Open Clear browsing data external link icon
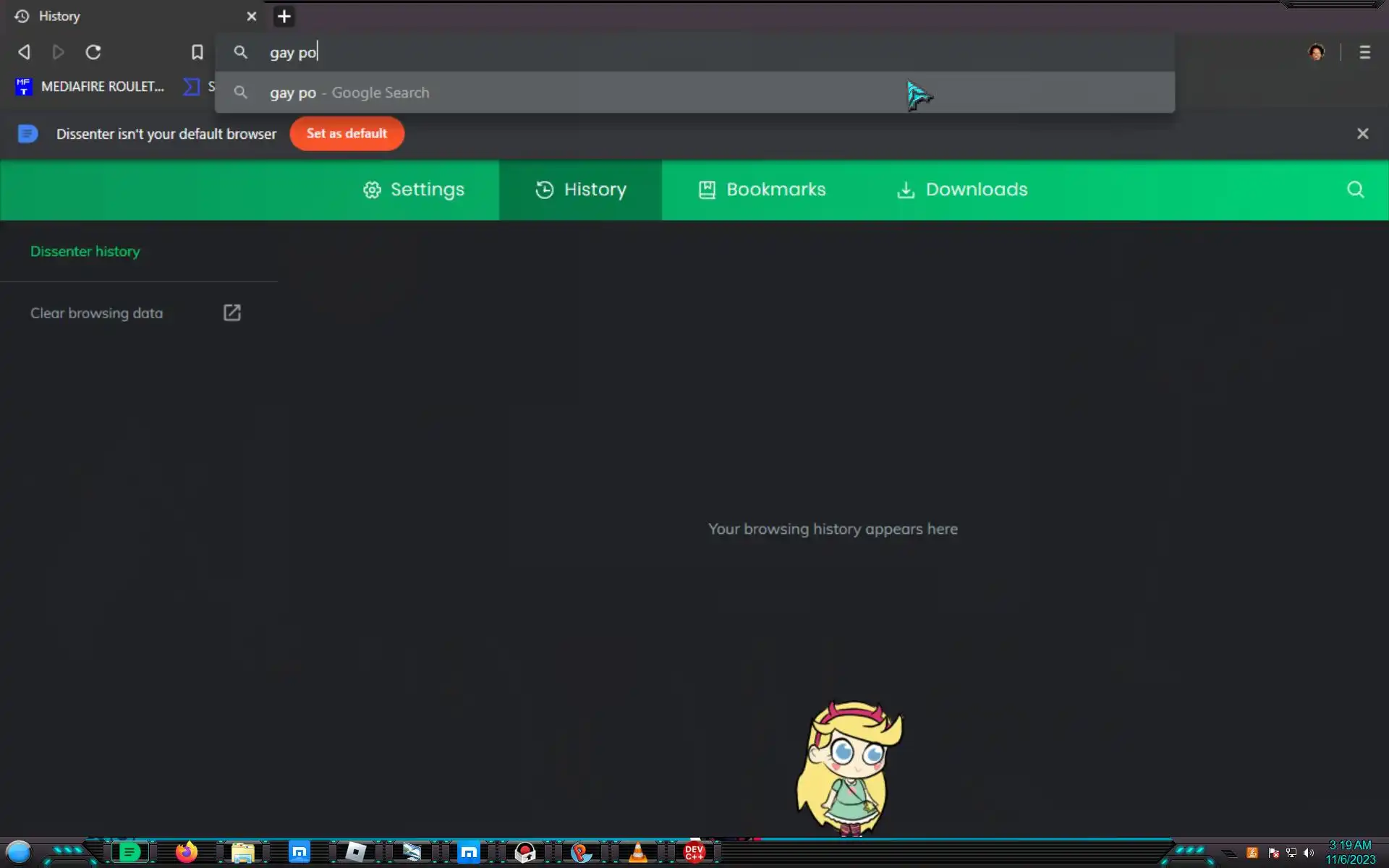 [231, 312]
